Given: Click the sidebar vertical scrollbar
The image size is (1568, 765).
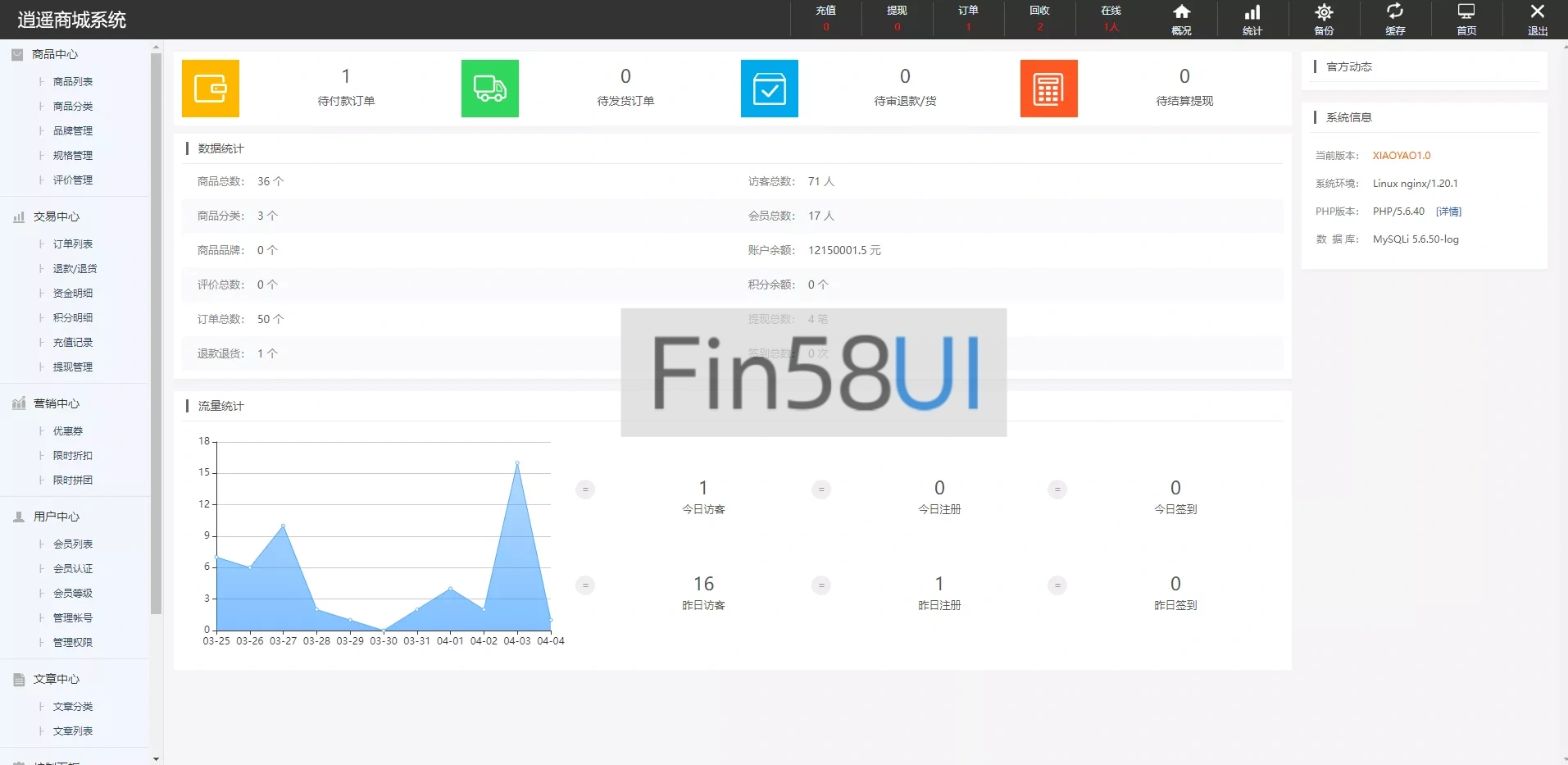Looking at the screenshot, I should [x=157, y=328].
